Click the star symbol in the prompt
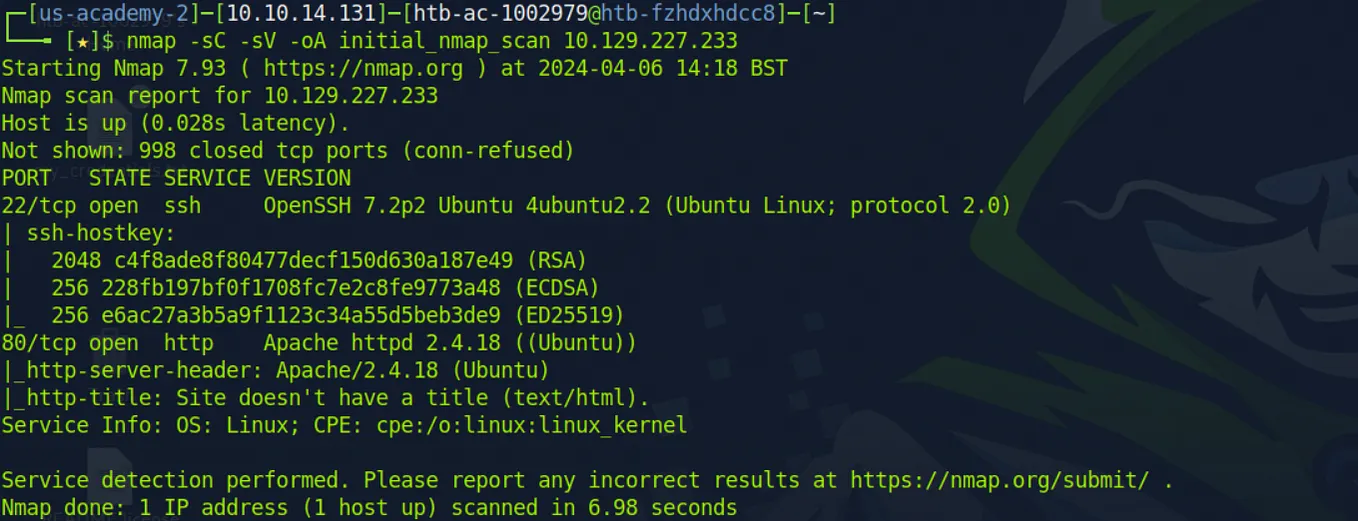The width and height of the screenshot is (1358, 521). tap(81, 42)
